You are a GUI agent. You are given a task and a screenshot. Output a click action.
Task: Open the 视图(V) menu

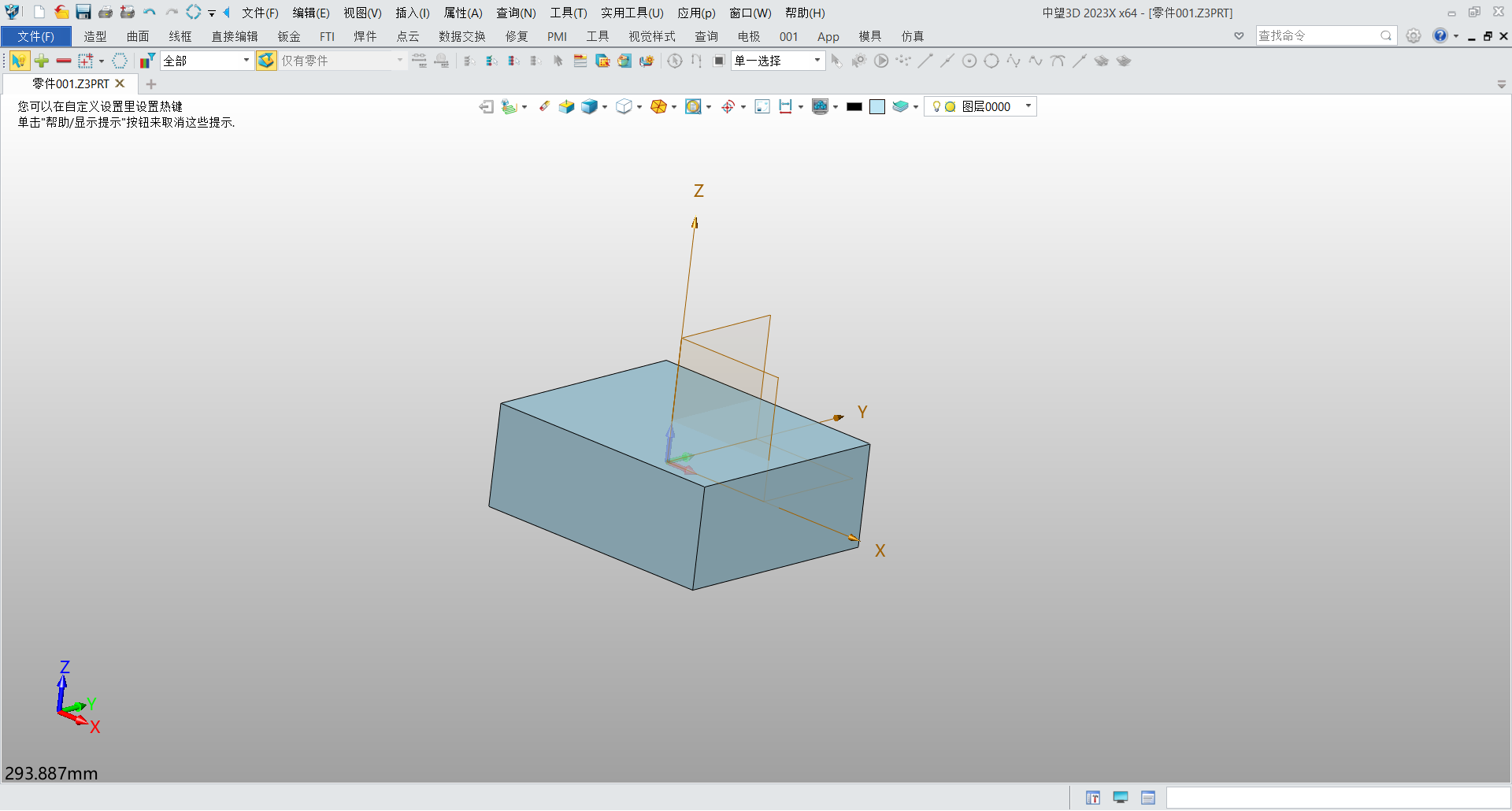(362, 13)
